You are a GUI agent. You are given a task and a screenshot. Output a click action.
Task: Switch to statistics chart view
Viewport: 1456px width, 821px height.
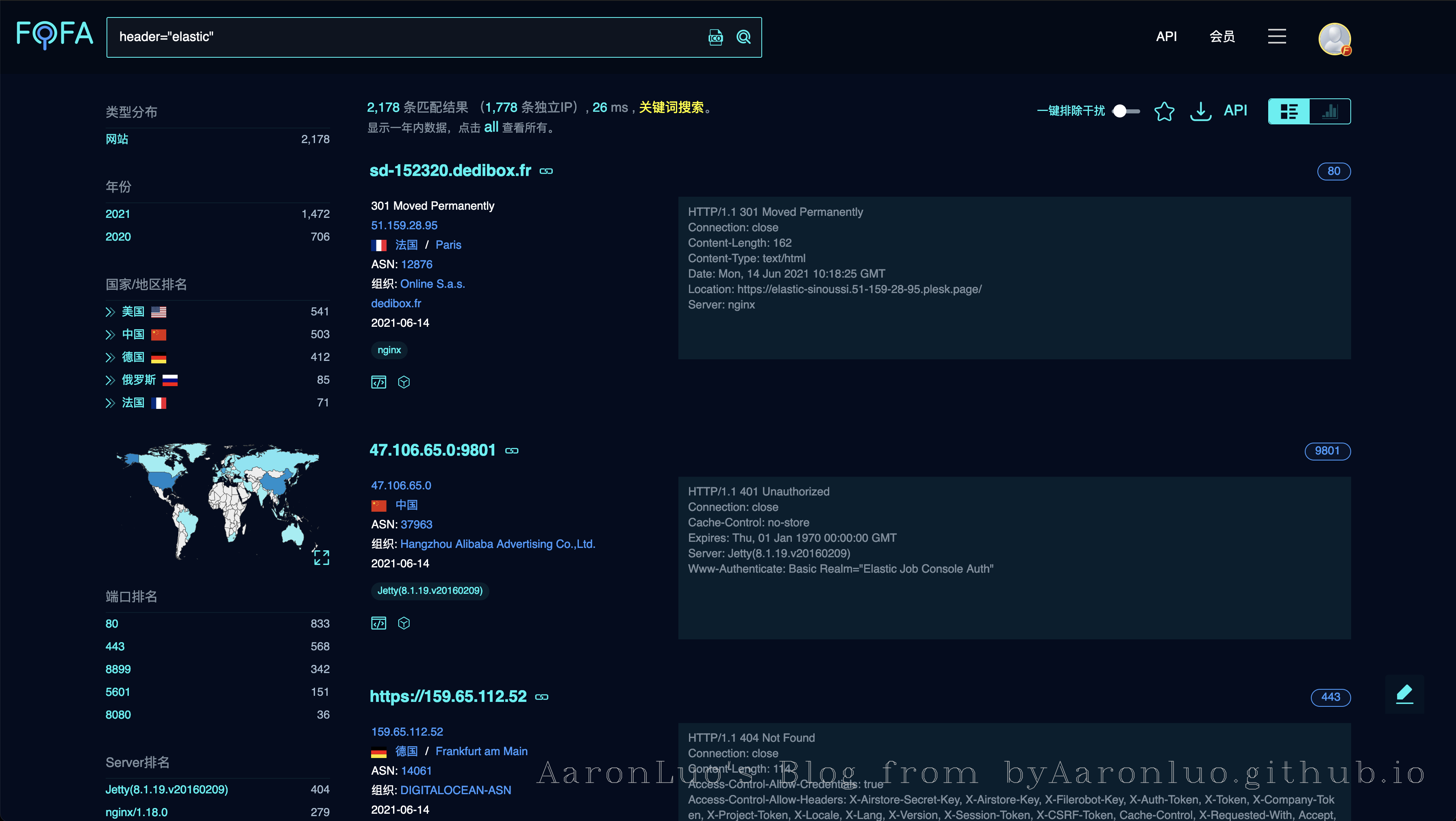pyautogui.click(x=1329, y=111)
